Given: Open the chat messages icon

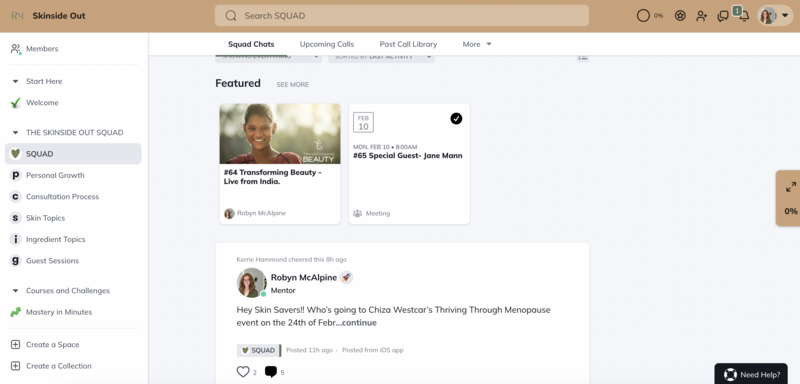Looking at the screenshot, I should (x=722, y=16).
